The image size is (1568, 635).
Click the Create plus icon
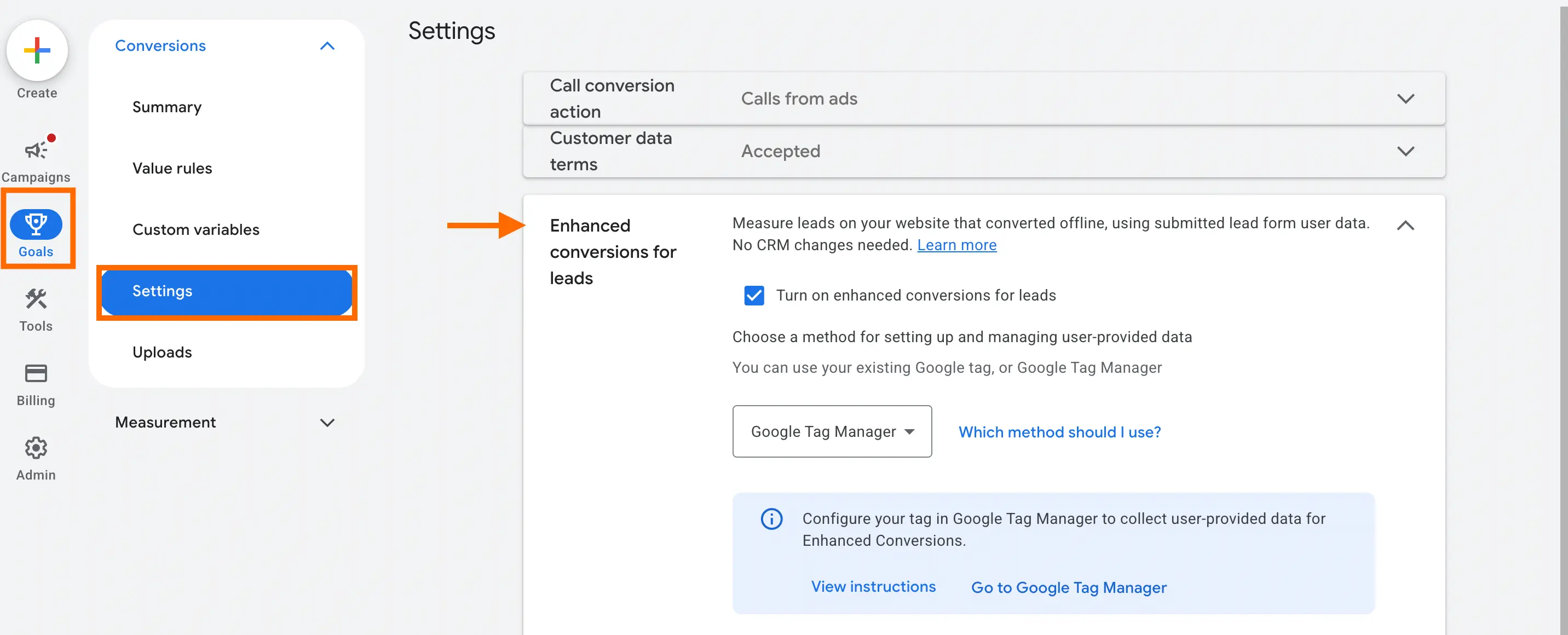click(x=37, y=50)
